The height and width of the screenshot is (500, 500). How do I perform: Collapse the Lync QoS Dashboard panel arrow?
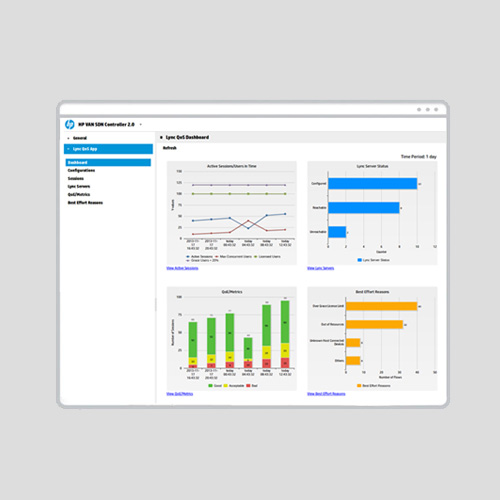pyautogui.click(x=161, y=137)
